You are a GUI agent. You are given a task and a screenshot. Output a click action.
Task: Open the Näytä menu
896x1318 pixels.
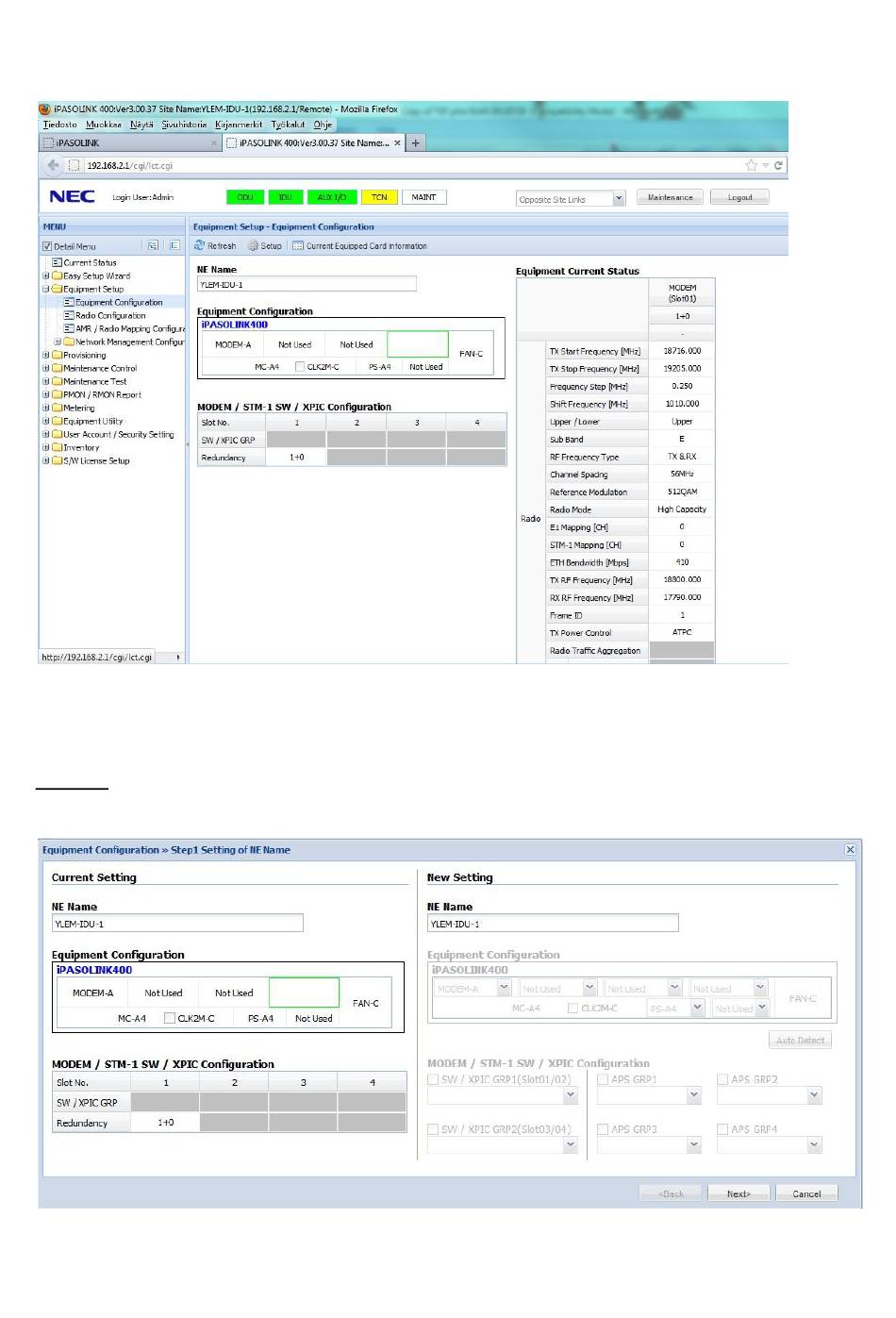141,125
